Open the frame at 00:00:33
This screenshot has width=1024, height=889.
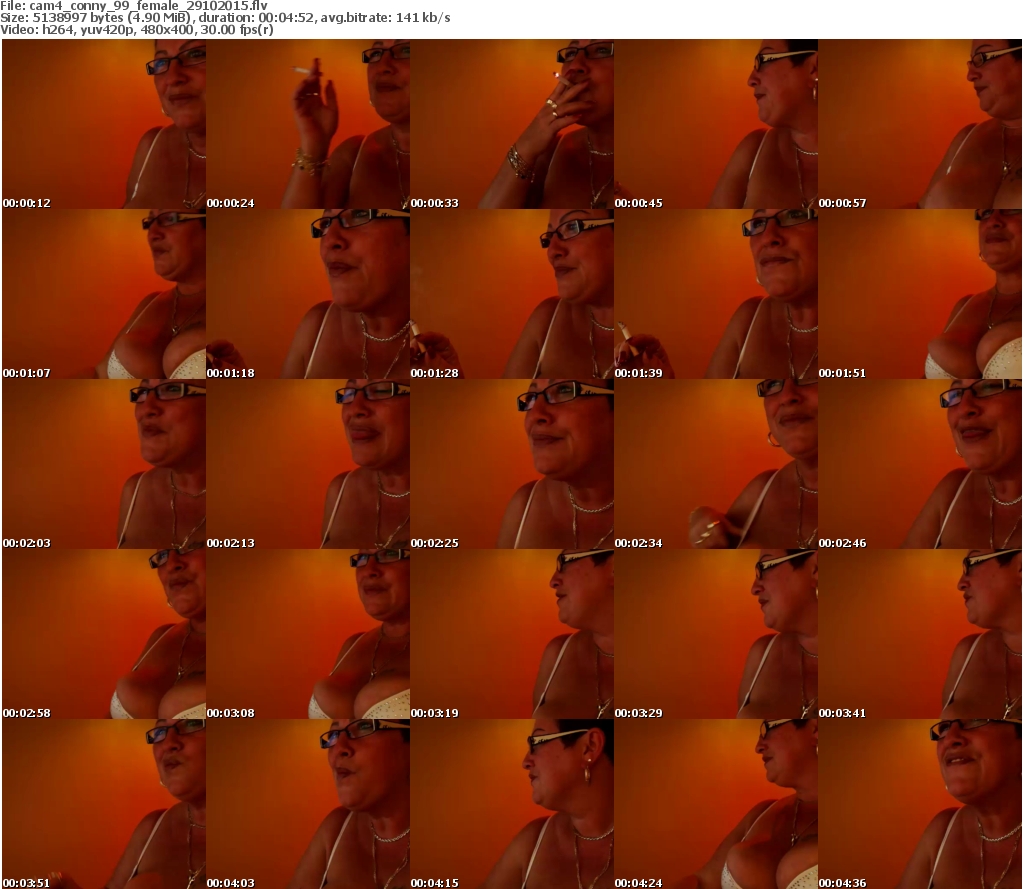(512, 124)
